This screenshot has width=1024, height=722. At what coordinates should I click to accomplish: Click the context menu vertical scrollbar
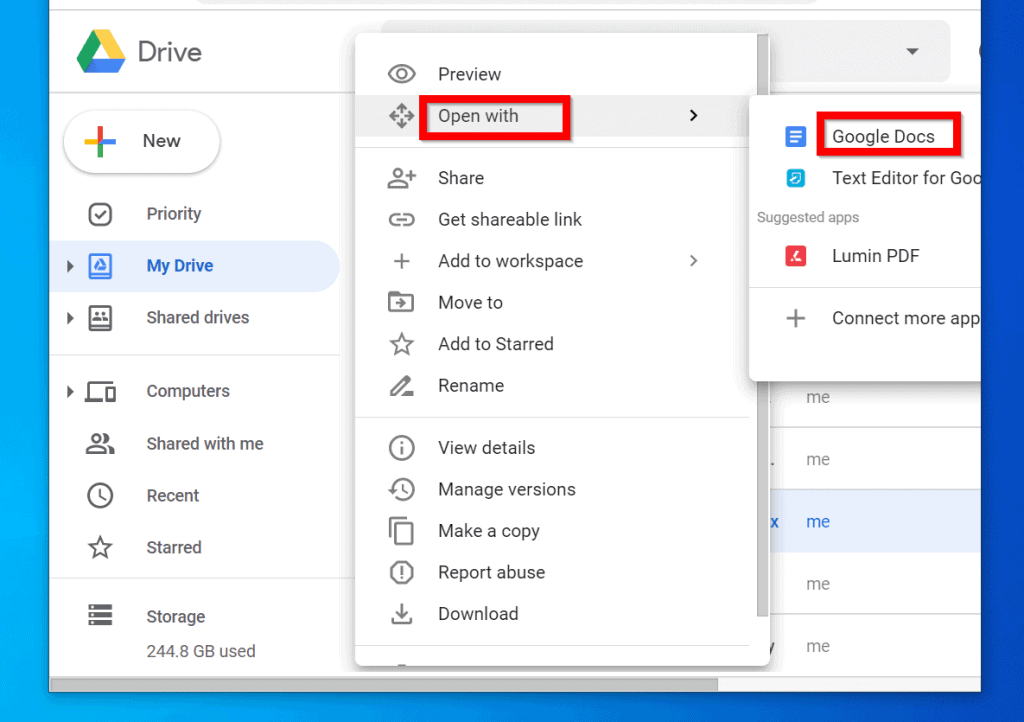pos(762,325)
